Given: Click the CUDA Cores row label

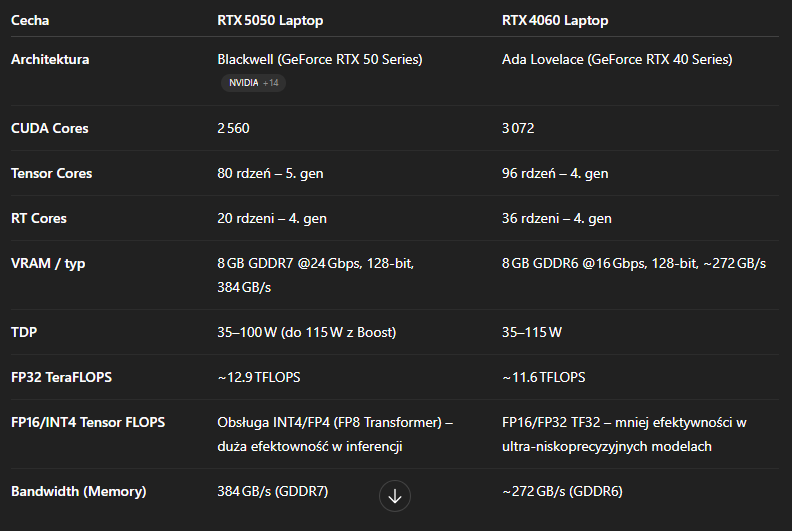Looking at the screenshot, I should [x=49, y=128].
